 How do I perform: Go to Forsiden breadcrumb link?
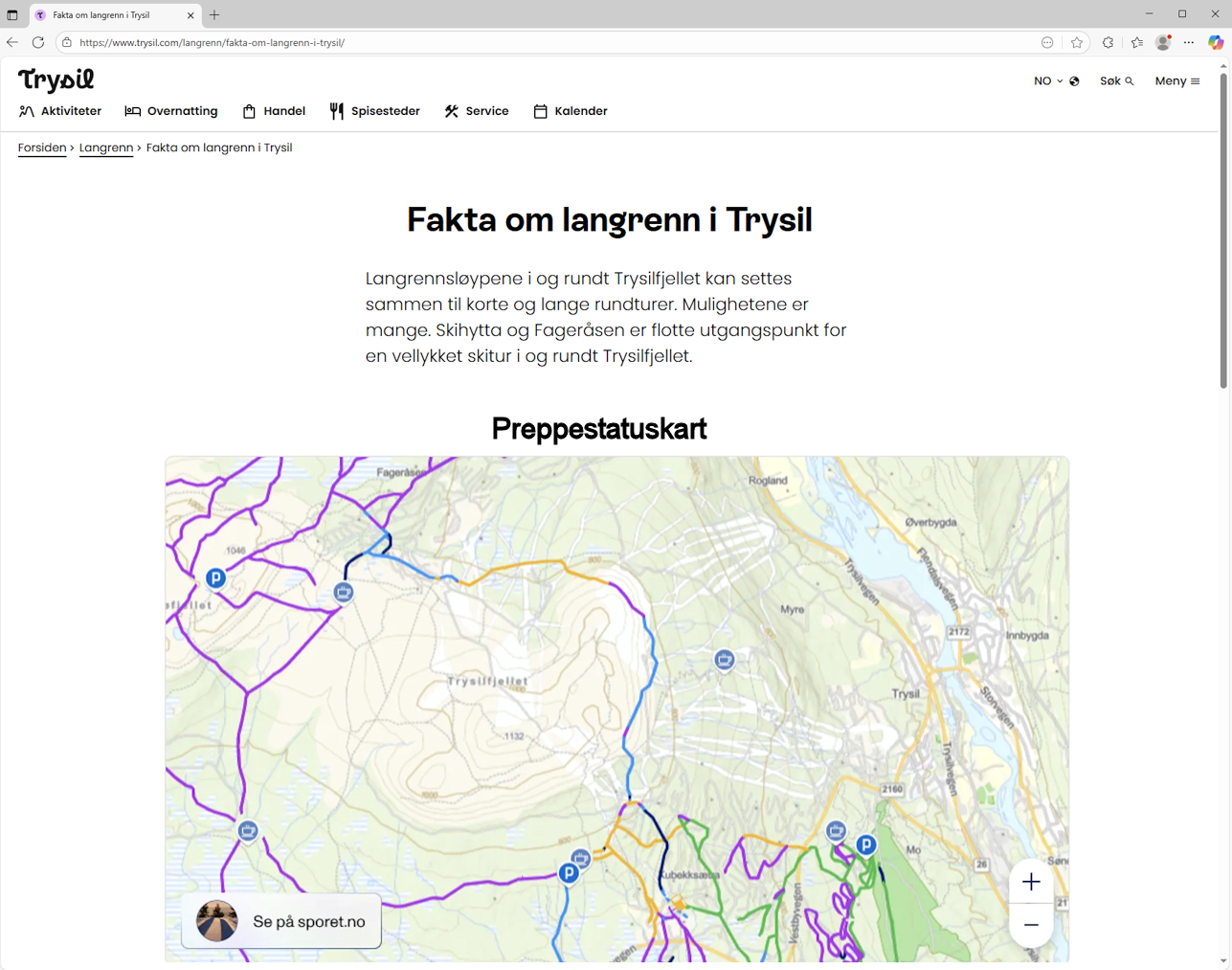[x=42, y=147]
